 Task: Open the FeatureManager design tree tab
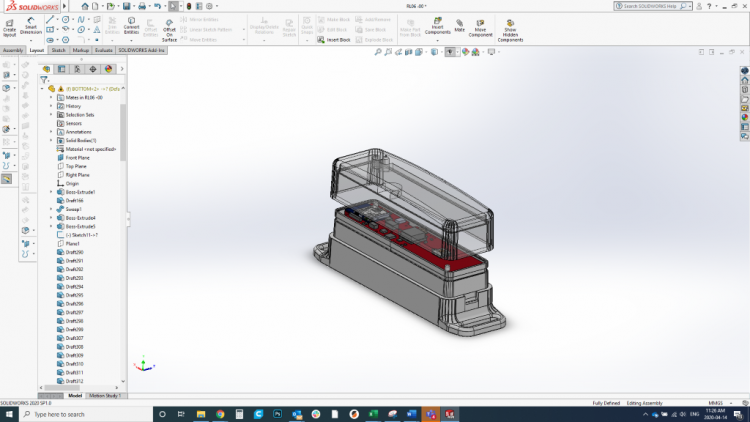(x=46, y=69)
